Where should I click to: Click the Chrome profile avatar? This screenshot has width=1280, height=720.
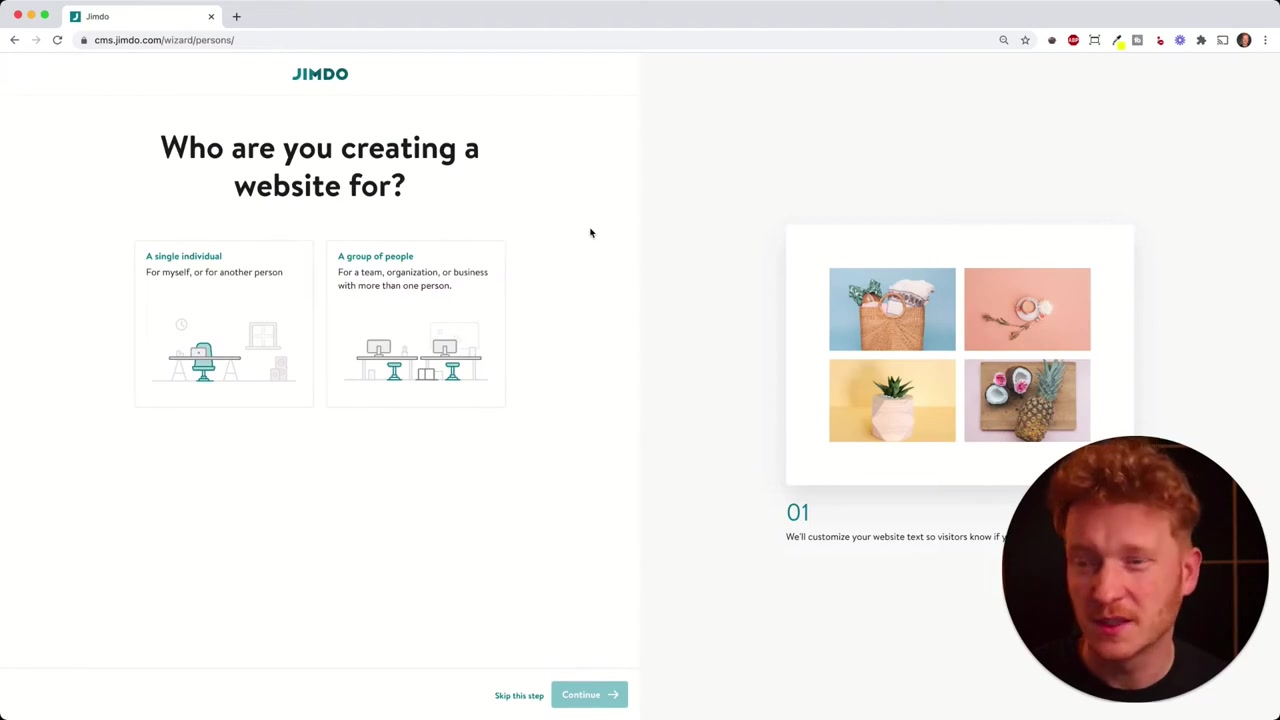[1244, 40]
